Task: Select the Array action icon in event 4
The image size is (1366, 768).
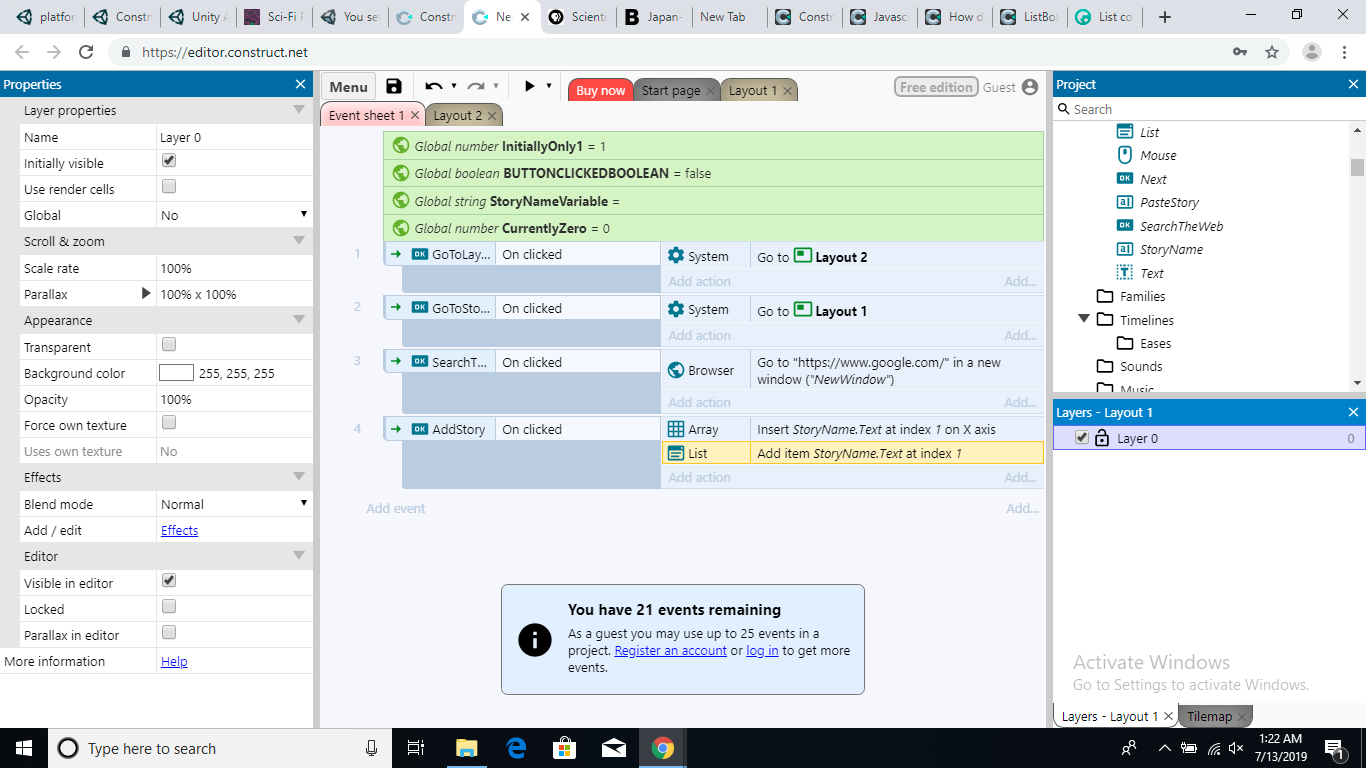Action: [x=676, y=429]
